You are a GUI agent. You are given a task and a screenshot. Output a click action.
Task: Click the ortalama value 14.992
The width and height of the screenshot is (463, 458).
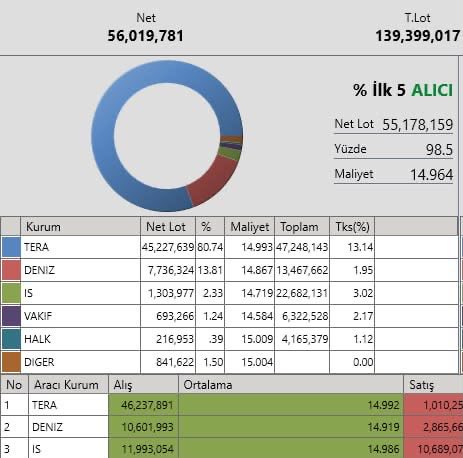point(383,405)
